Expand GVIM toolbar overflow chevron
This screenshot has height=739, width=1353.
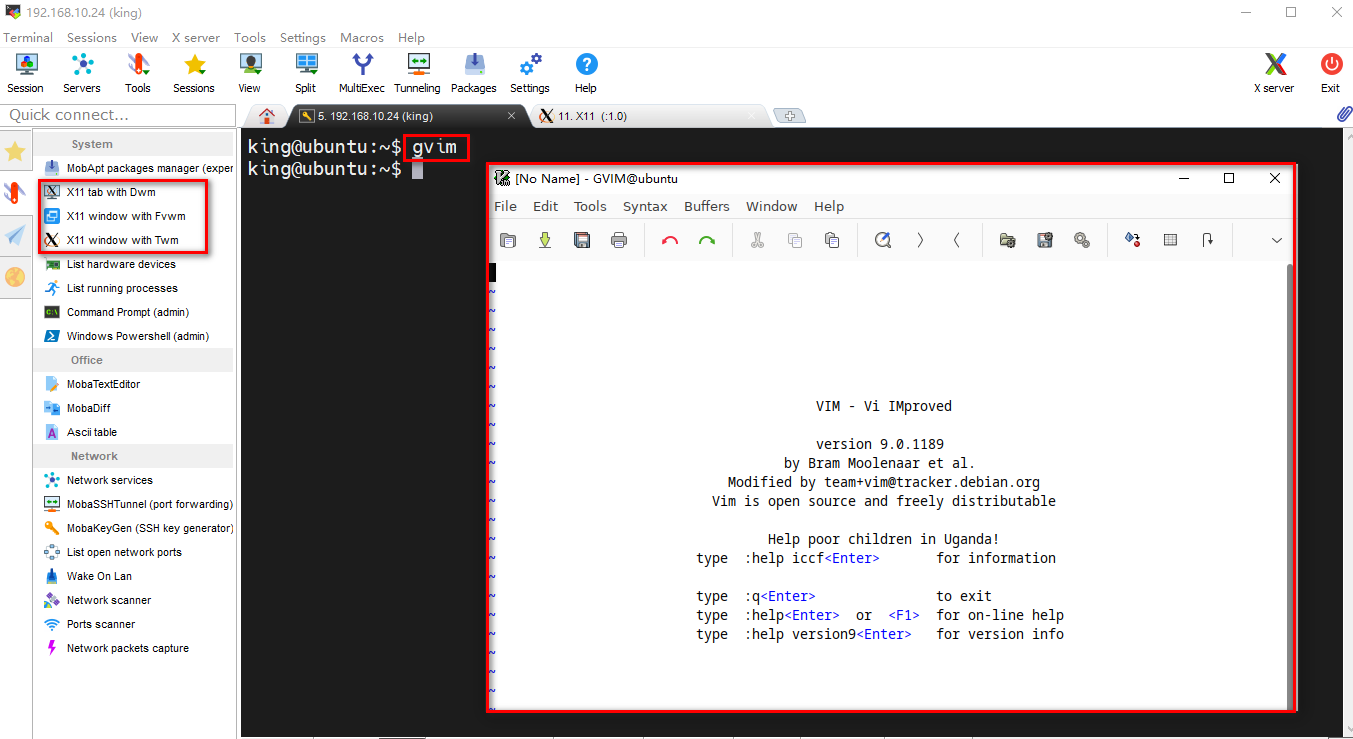point(1276,240)
